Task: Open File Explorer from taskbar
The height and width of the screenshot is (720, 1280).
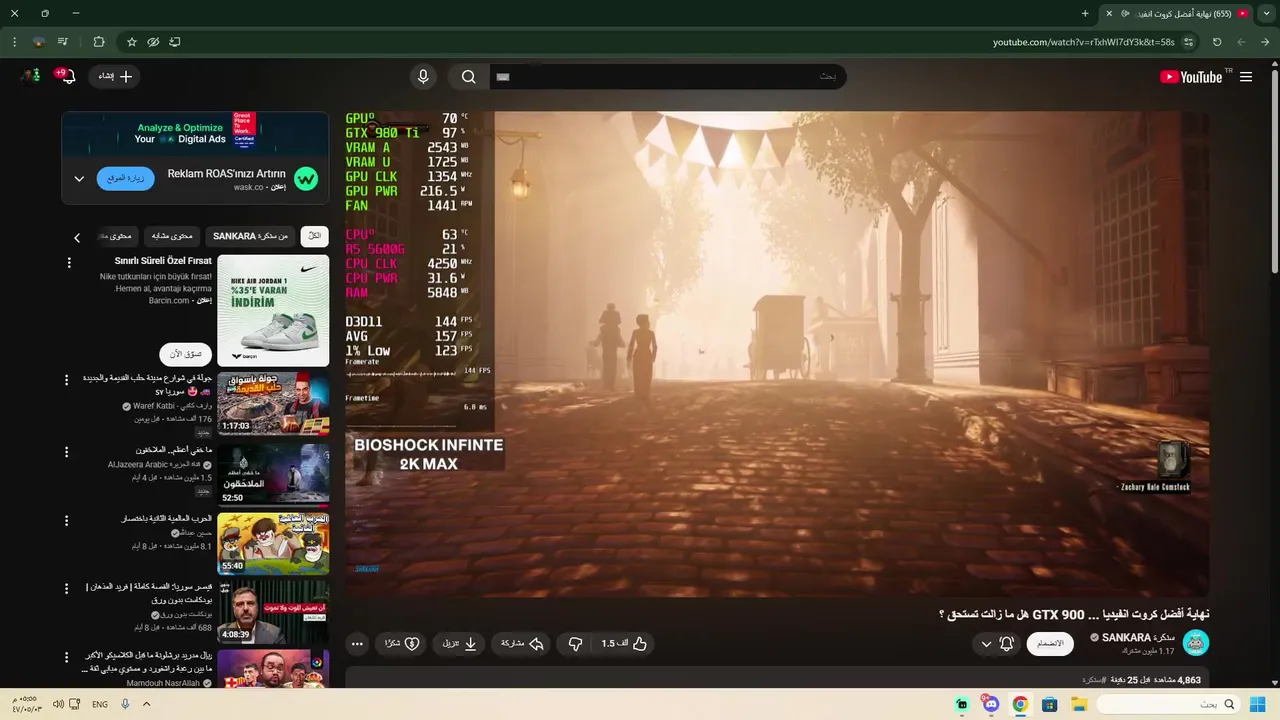Action: pos(1079,704)
